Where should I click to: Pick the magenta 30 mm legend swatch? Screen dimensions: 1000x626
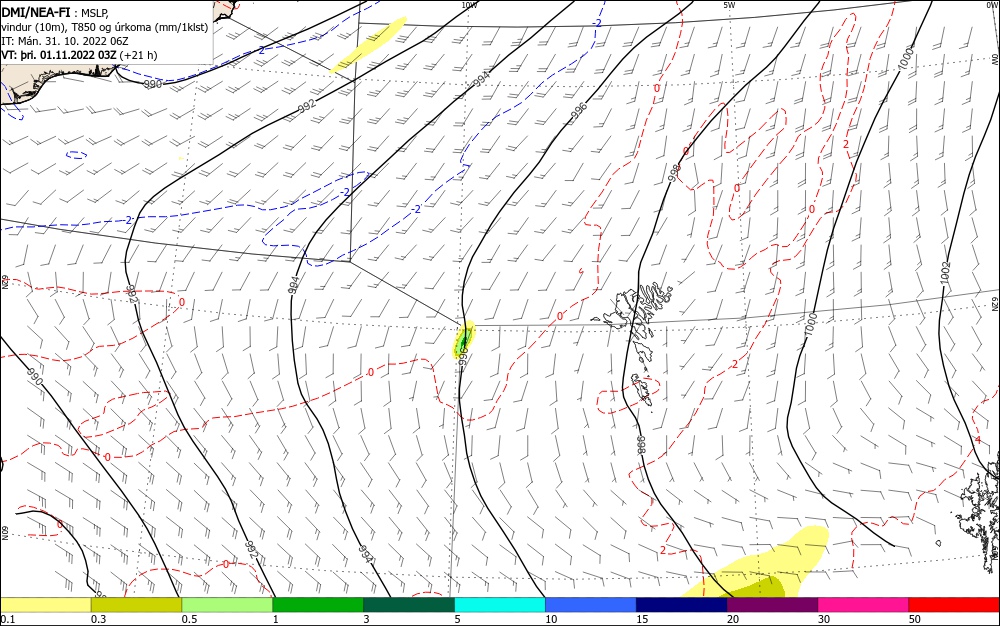863,605
